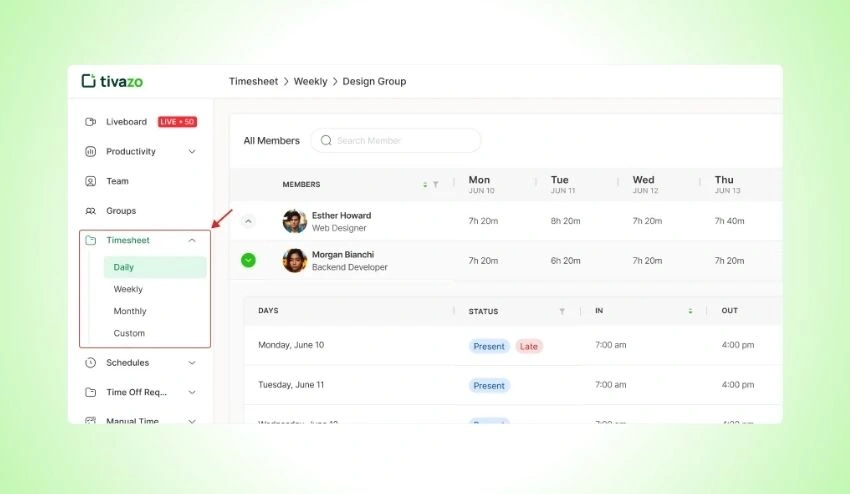
Task: Click the Wed JUN 12 column header
Action: coord(645,184)
